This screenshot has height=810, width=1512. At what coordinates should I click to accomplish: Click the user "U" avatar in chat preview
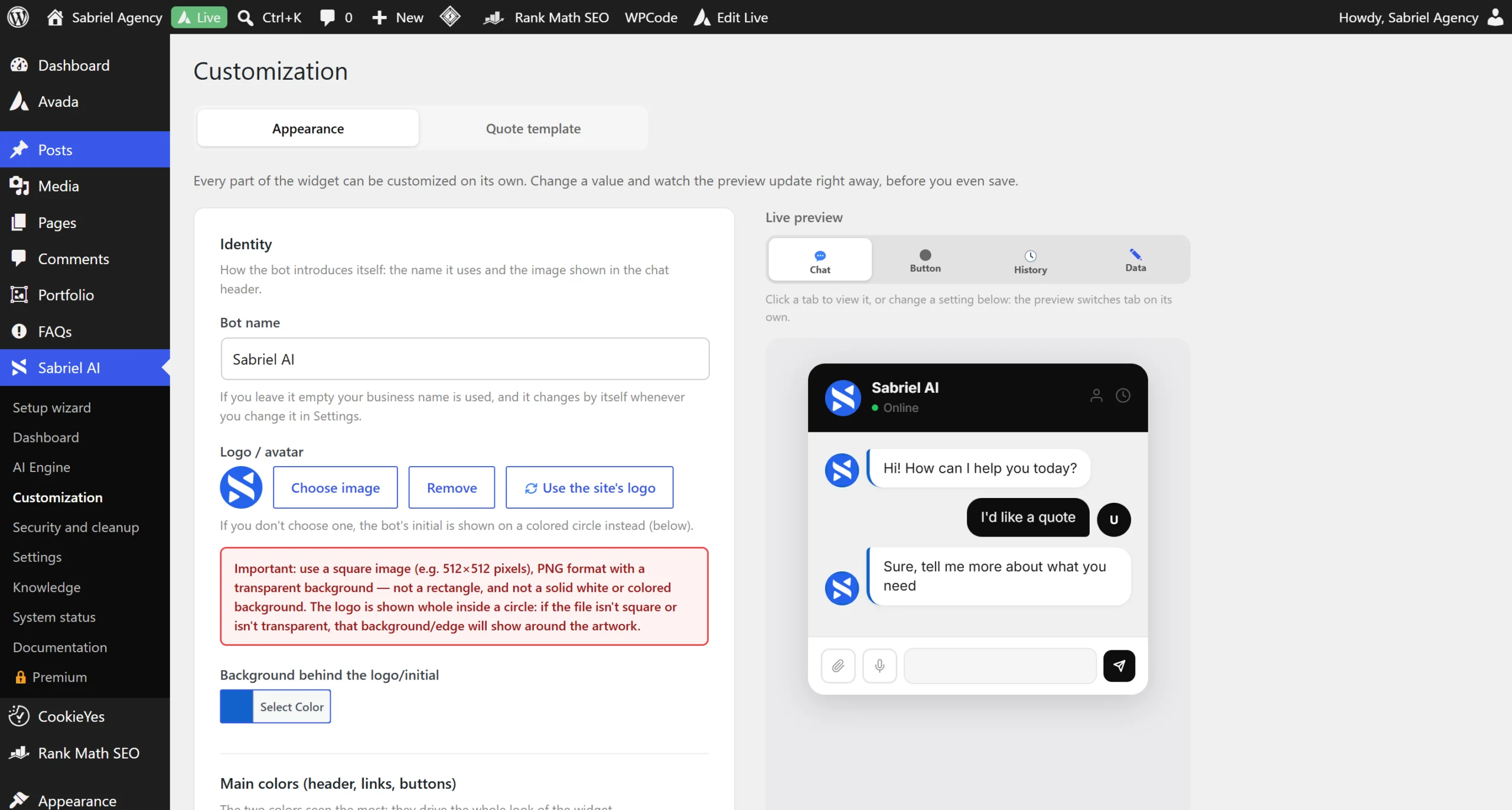tap(1114, 519)
